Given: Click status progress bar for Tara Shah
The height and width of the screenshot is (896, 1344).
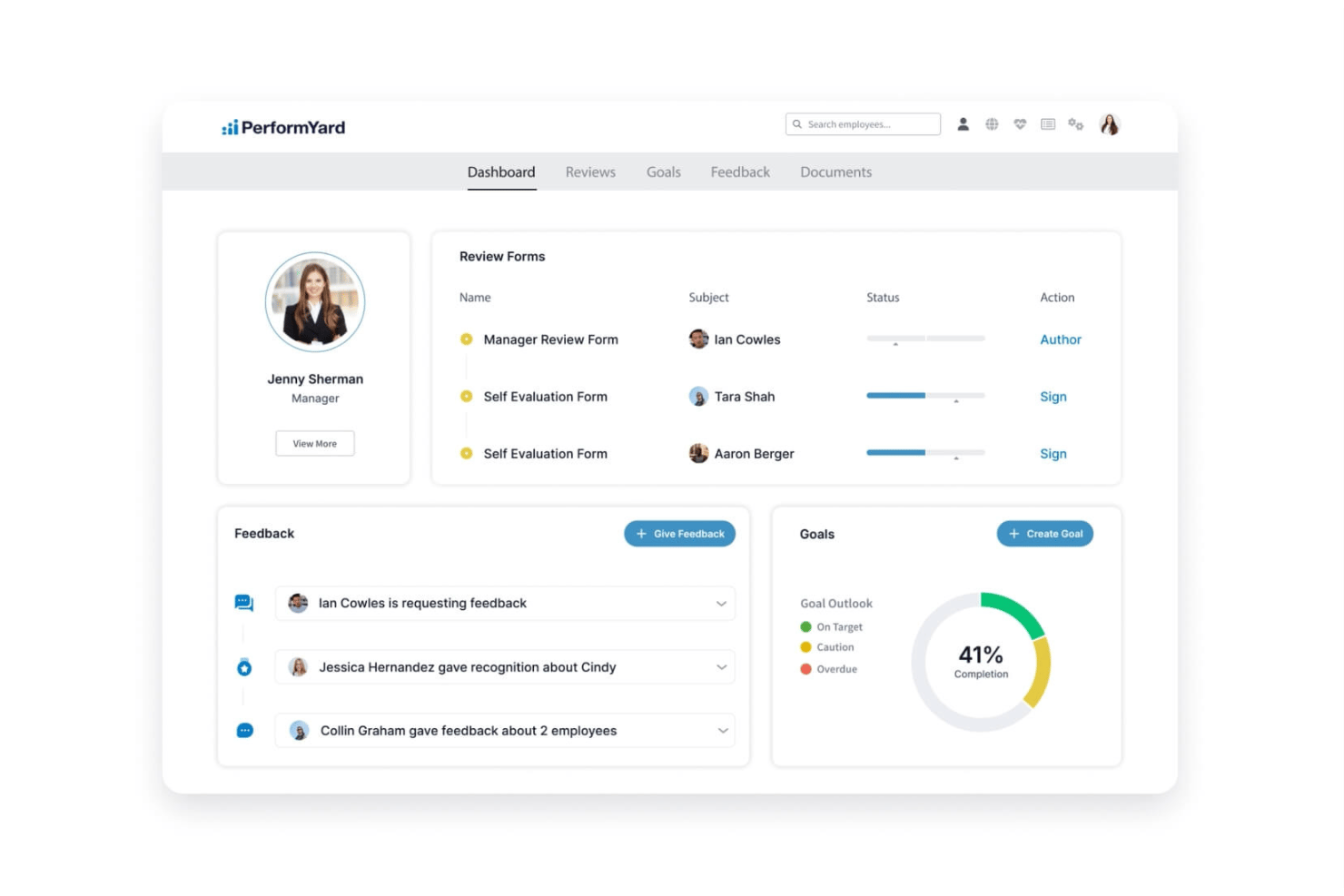Looking at the screenshot, I should tap(925, 396).
